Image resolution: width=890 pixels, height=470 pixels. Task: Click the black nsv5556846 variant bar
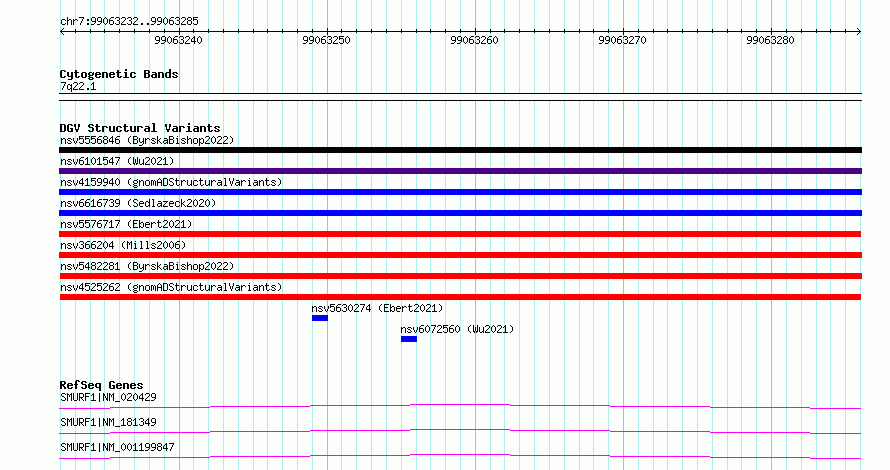click(x=460, y=150)
